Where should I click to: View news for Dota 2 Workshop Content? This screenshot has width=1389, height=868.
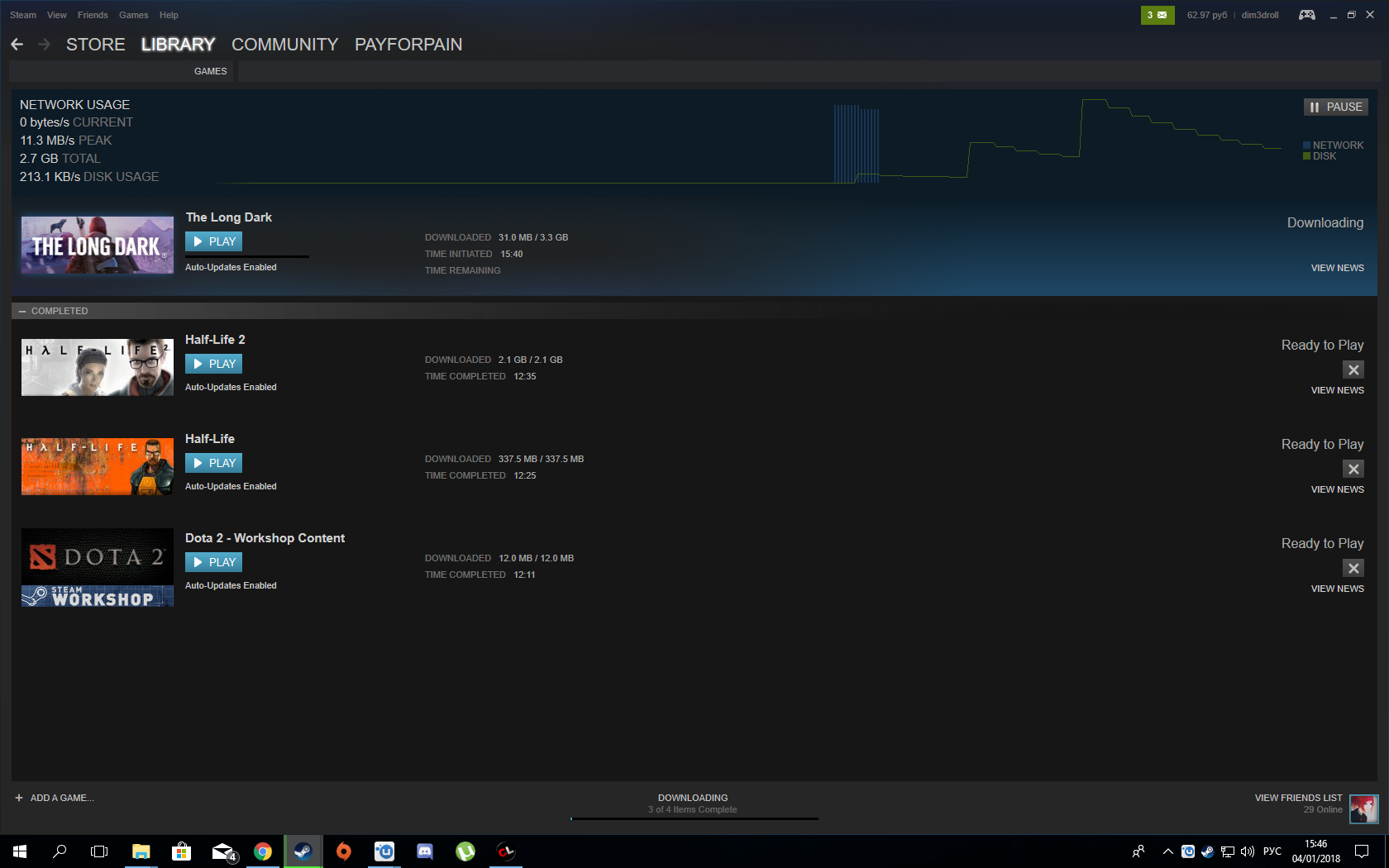1338,589
